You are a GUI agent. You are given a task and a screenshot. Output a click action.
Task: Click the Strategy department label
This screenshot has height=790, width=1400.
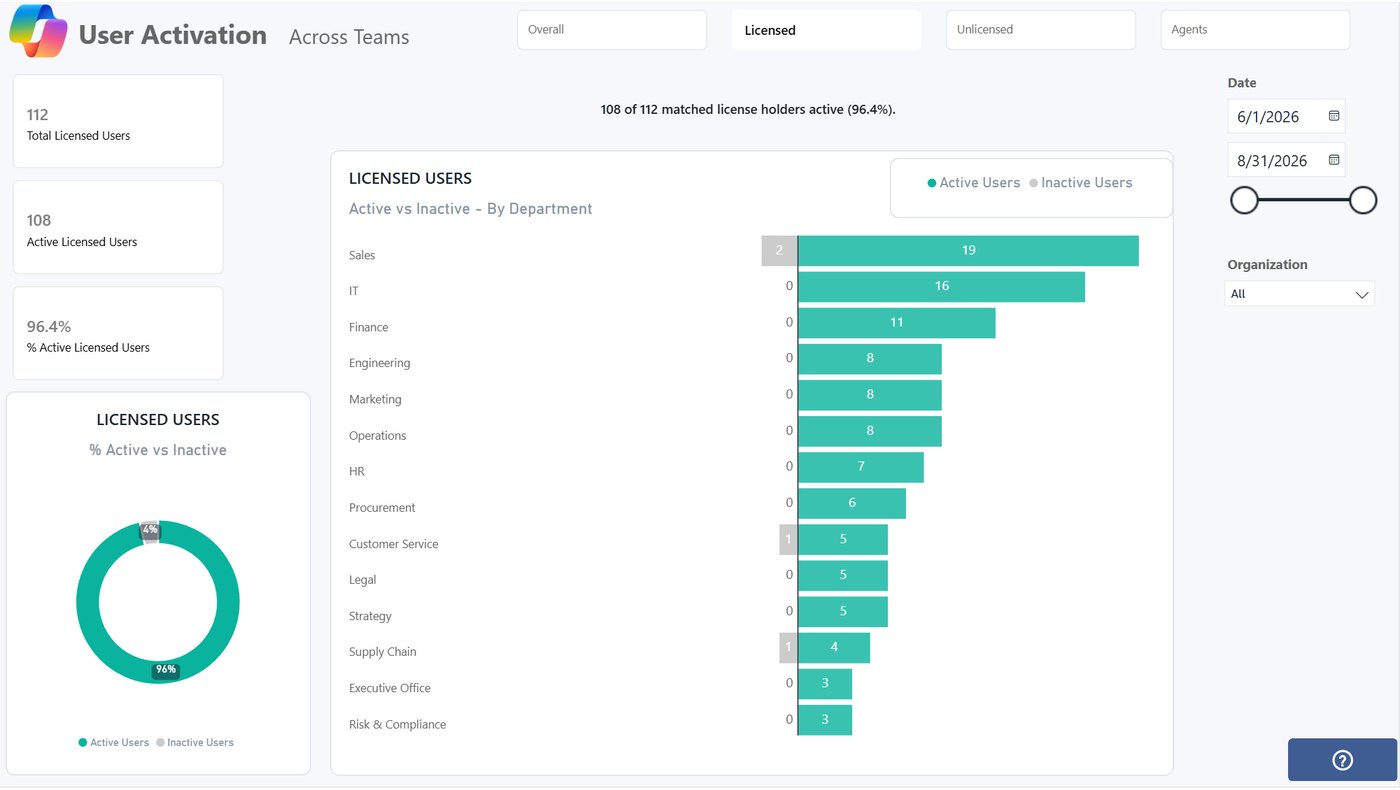[x=370, y=616]
